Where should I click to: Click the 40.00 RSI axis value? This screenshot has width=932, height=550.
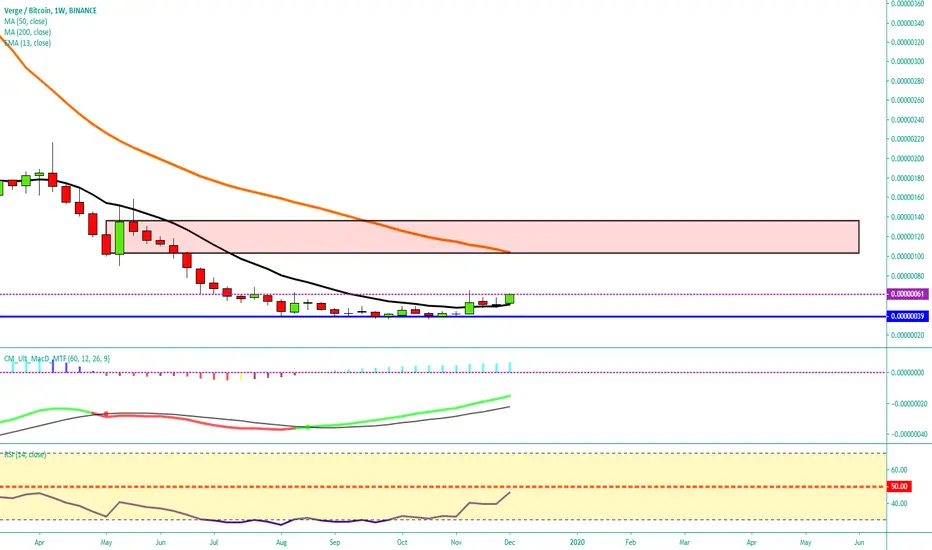[899, 503]
